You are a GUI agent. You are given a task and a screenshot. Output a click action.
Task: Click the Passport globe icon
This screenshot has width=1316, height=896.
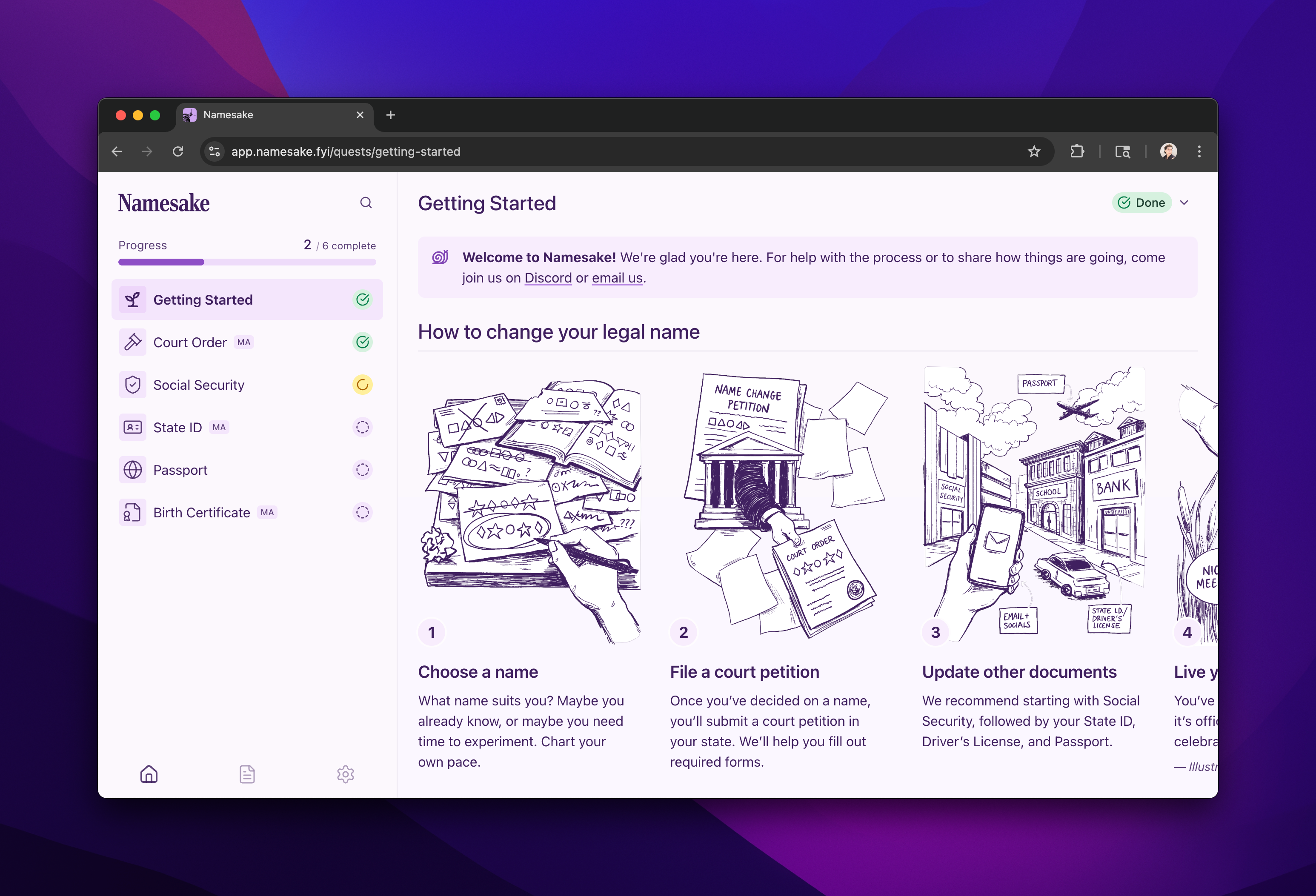pos(132,470)
